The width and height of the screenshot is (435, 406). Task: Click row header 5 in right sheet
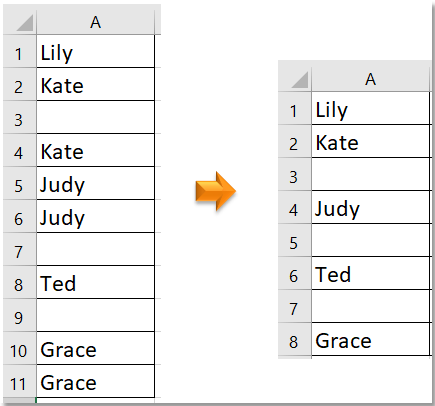[295, 240]
